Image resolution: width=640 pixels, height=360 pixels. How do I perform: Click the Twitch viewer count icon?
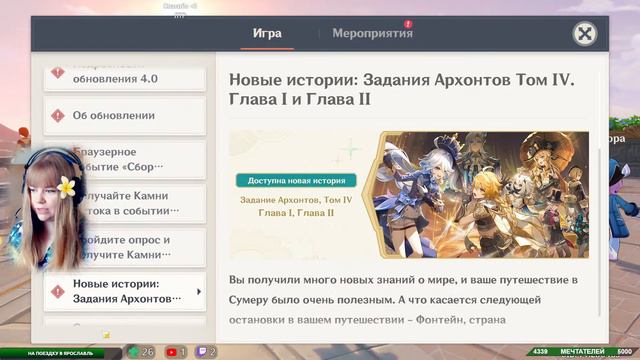point(202,352)
